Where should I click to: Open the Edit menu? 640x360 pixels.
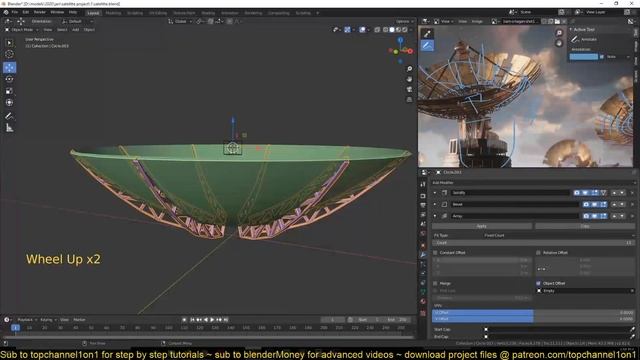[x=26, y=12]
